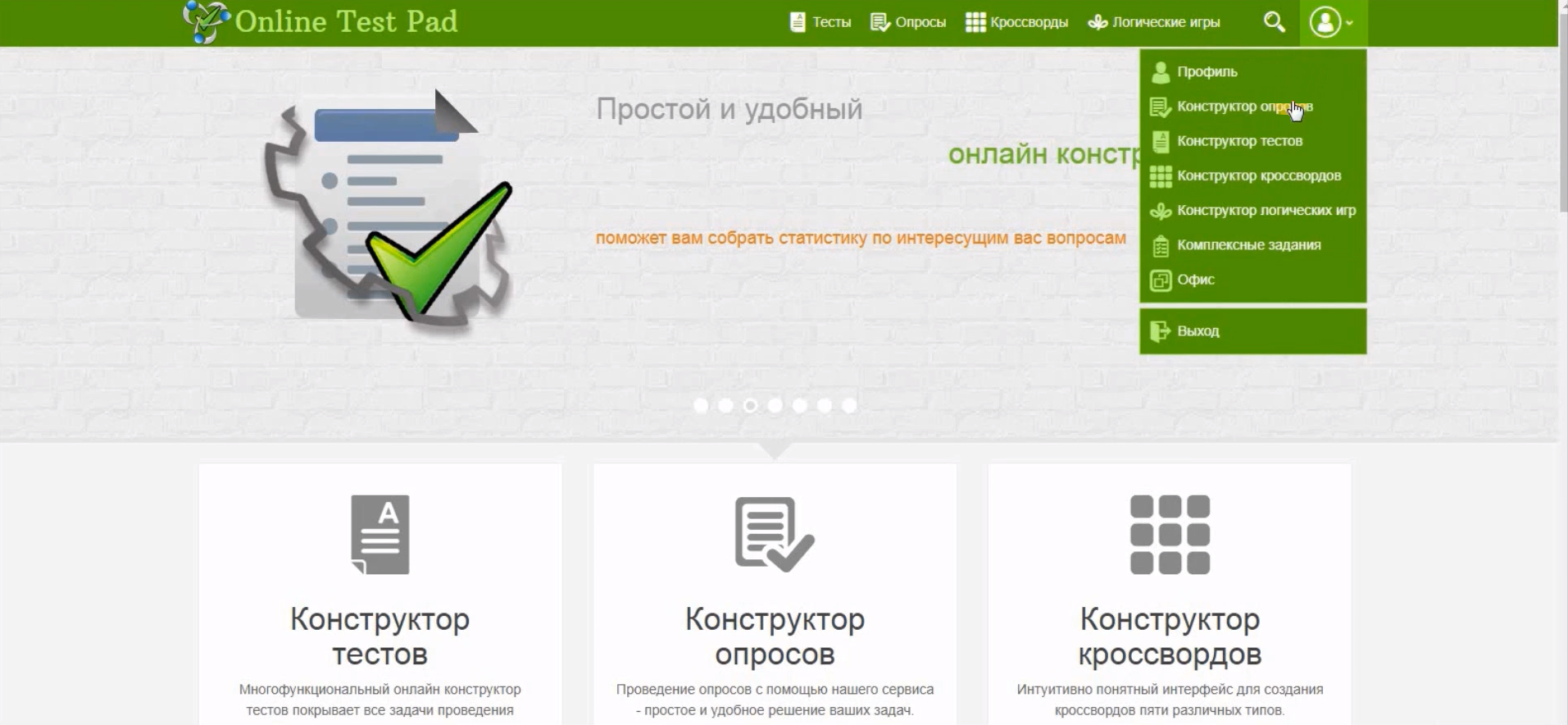Open Тесты in the top navigation
The width and height of the screenshot is (1568, 725).
pos(832,22)
